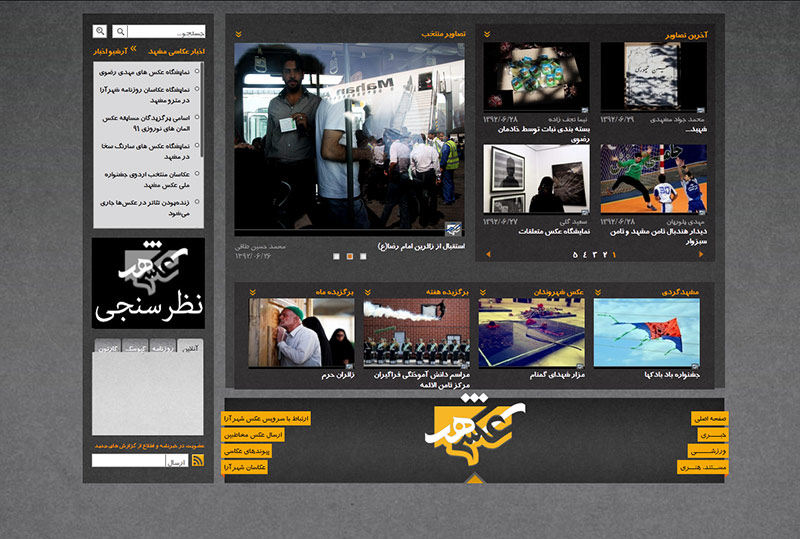
Task: Open news item نمایشگاه عکس های مهدی رضوی
Action: [x=144, y=72]
